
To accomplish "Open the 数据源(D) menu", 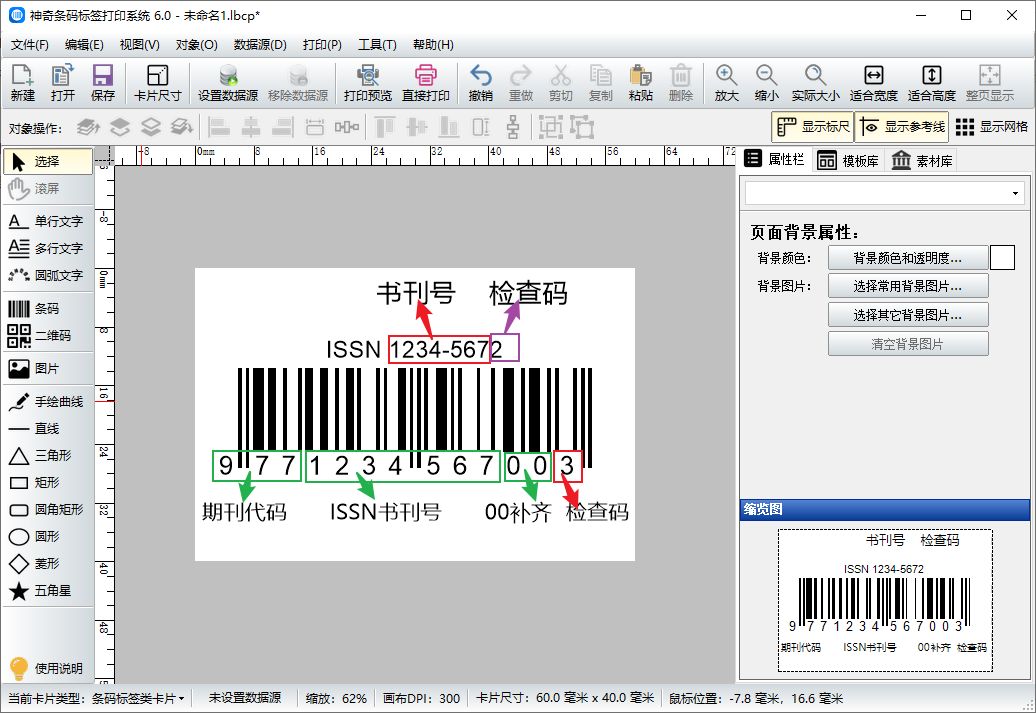I will (260, 45).
